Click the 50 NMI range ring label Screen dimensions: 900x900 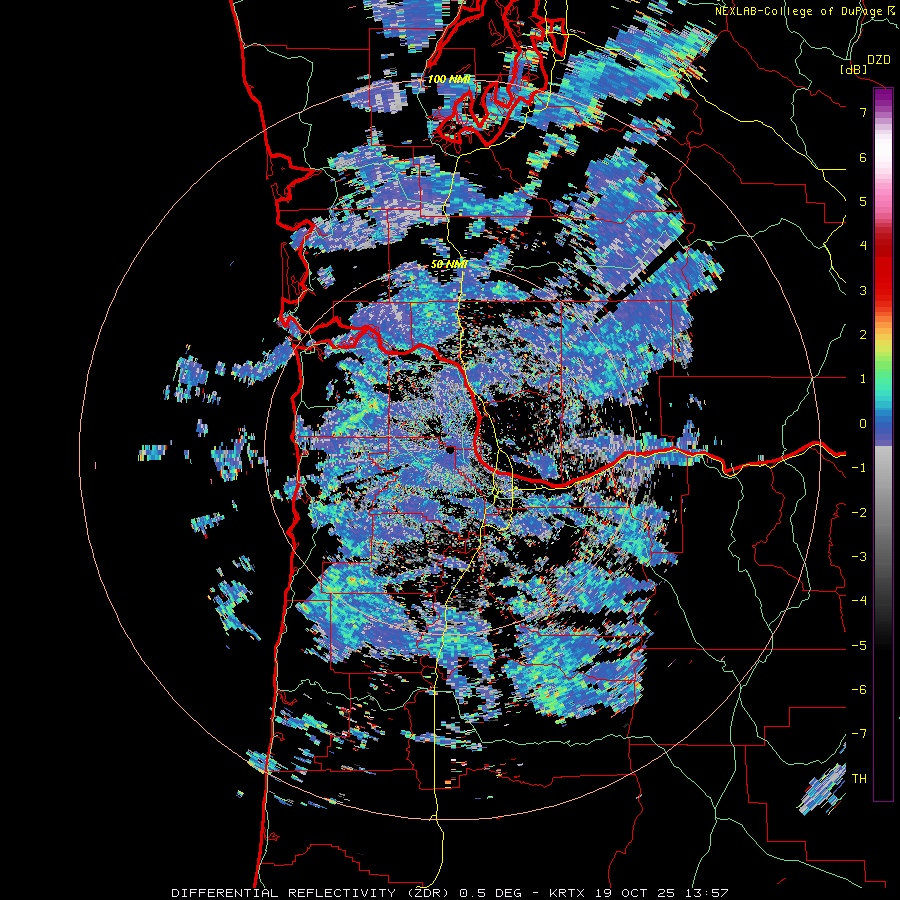click(449, 264)
